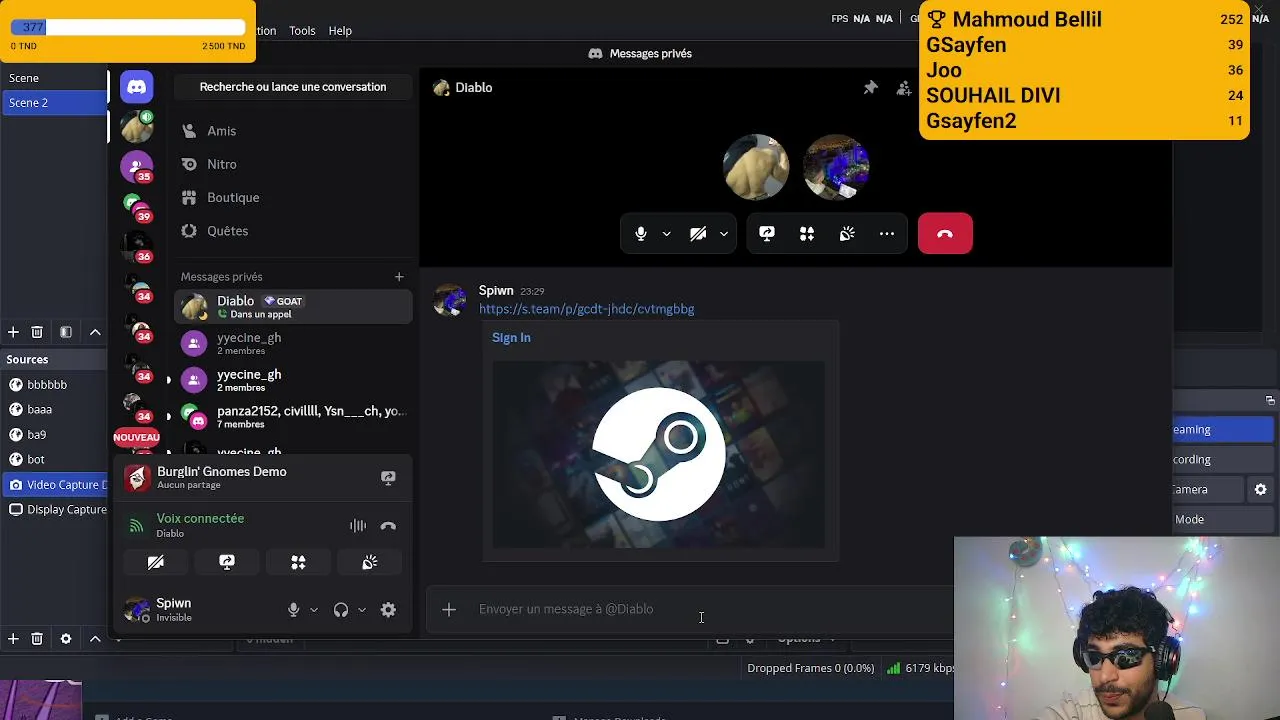Open source properties gear in the Sources toolbar
1280x720 pixels.
pos(66,638)
